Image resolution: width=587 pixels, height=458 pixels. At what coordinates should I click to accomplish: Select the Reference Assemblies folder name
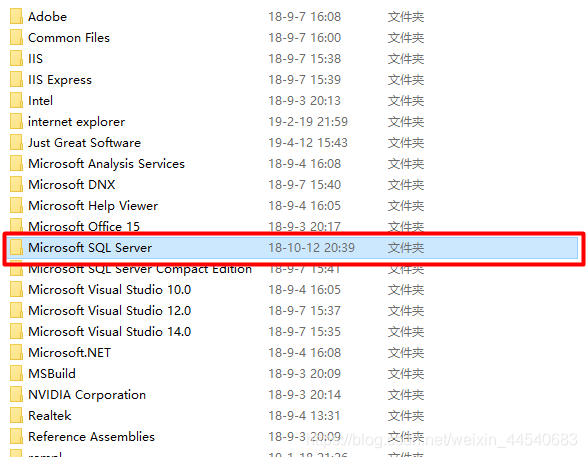click(91, 436)
